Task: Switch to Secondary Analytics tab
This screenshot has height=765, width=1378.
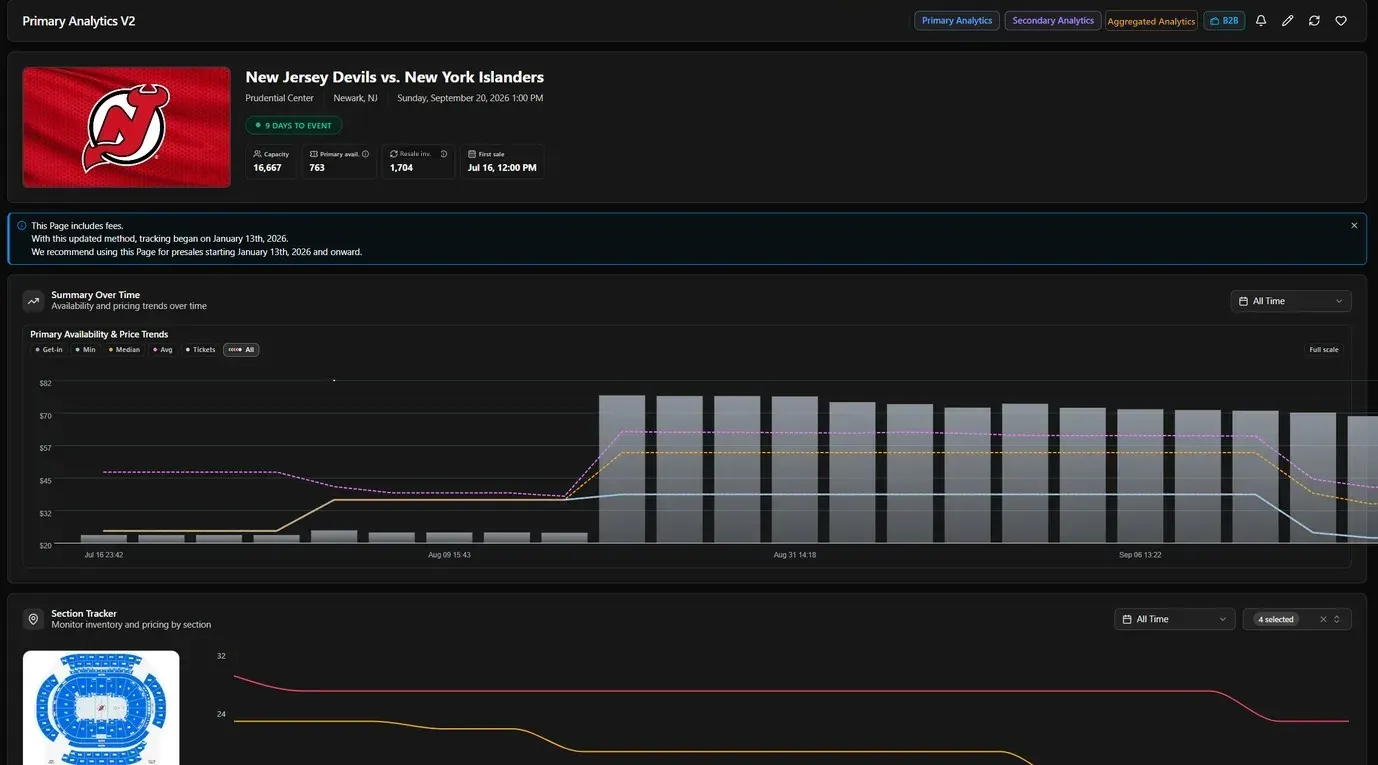Action: (x=1053, y=21)
